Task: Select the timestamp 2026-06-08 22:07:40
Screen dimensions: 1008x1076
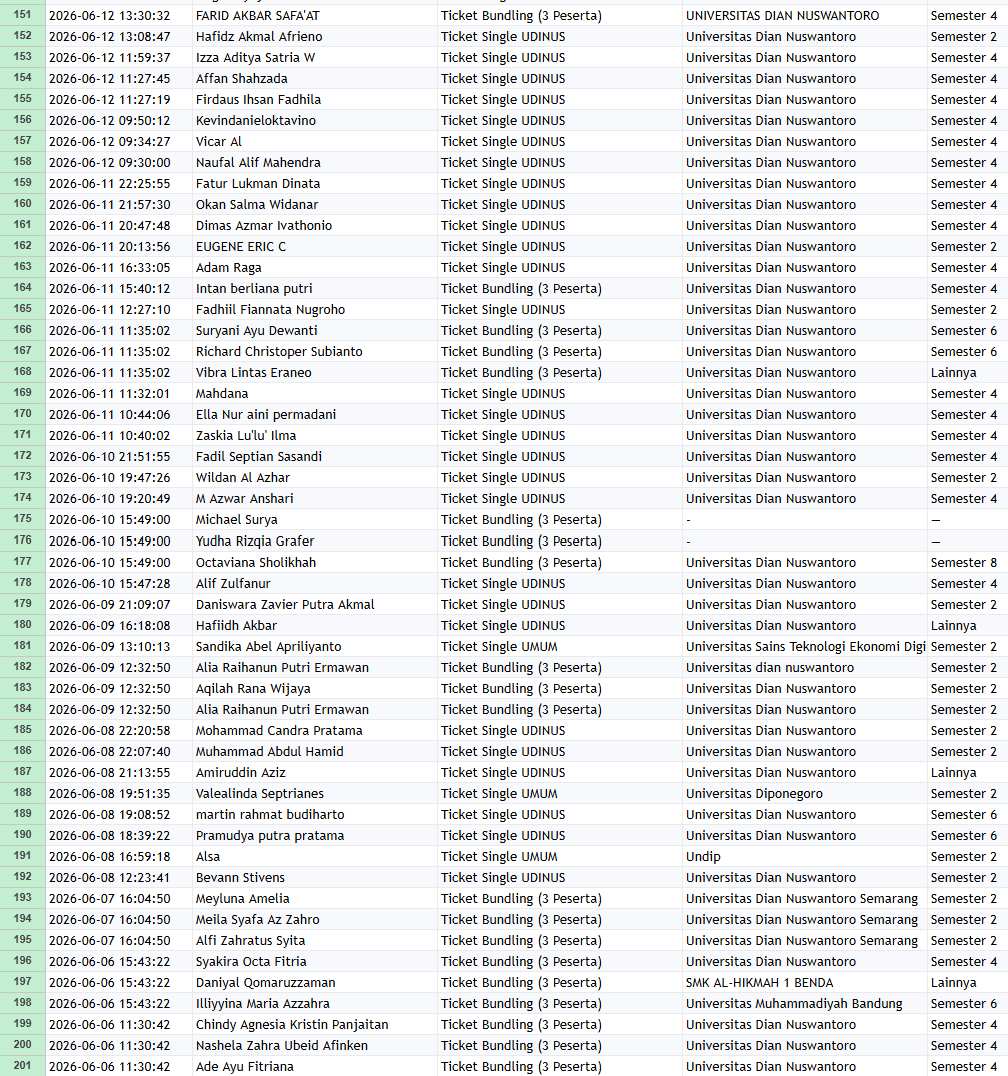Action: pyautogui.click(x=119, y=751)
